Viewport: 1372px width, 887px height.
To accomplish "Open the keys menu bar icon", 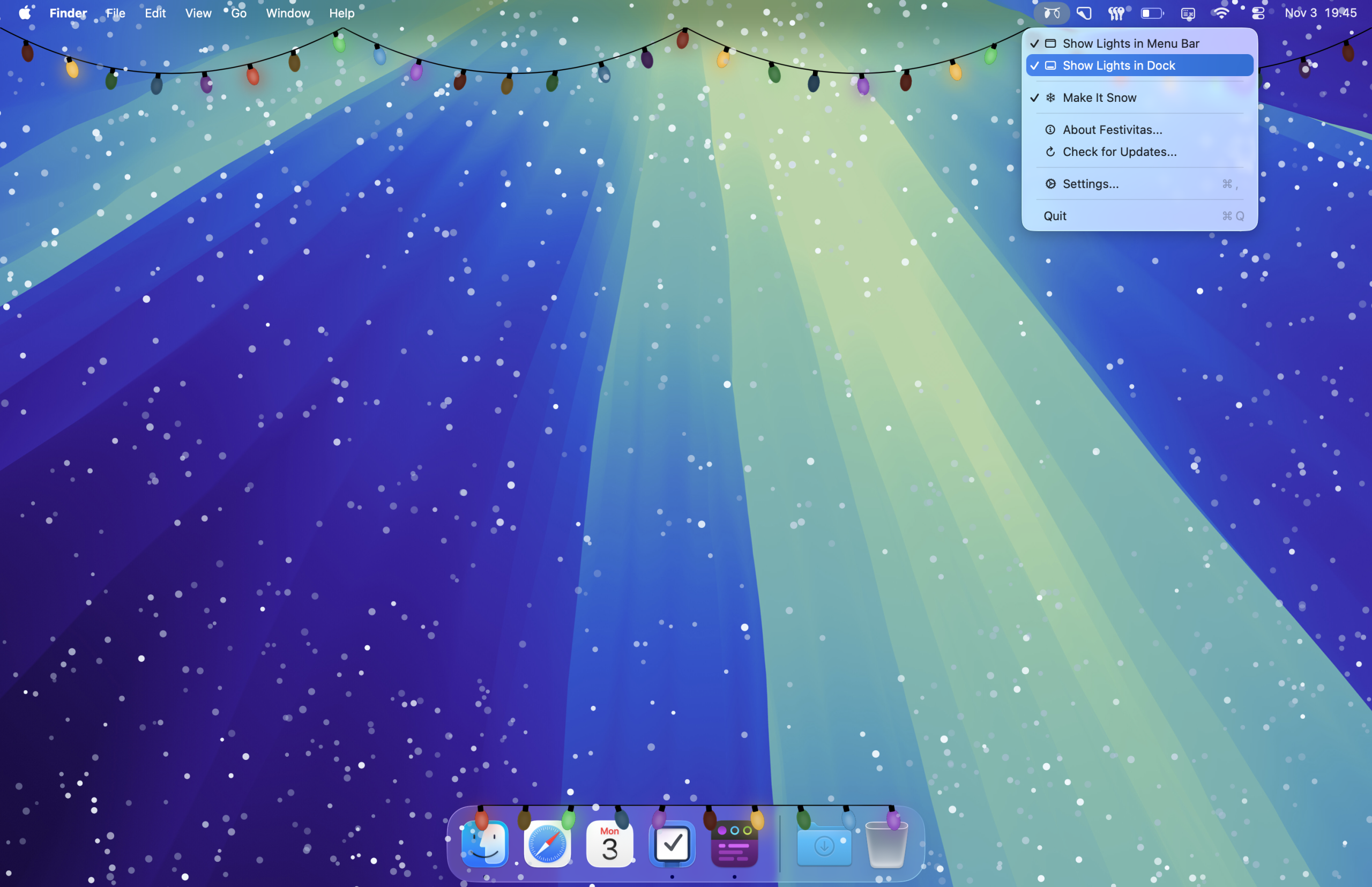I will [1117, 13].
